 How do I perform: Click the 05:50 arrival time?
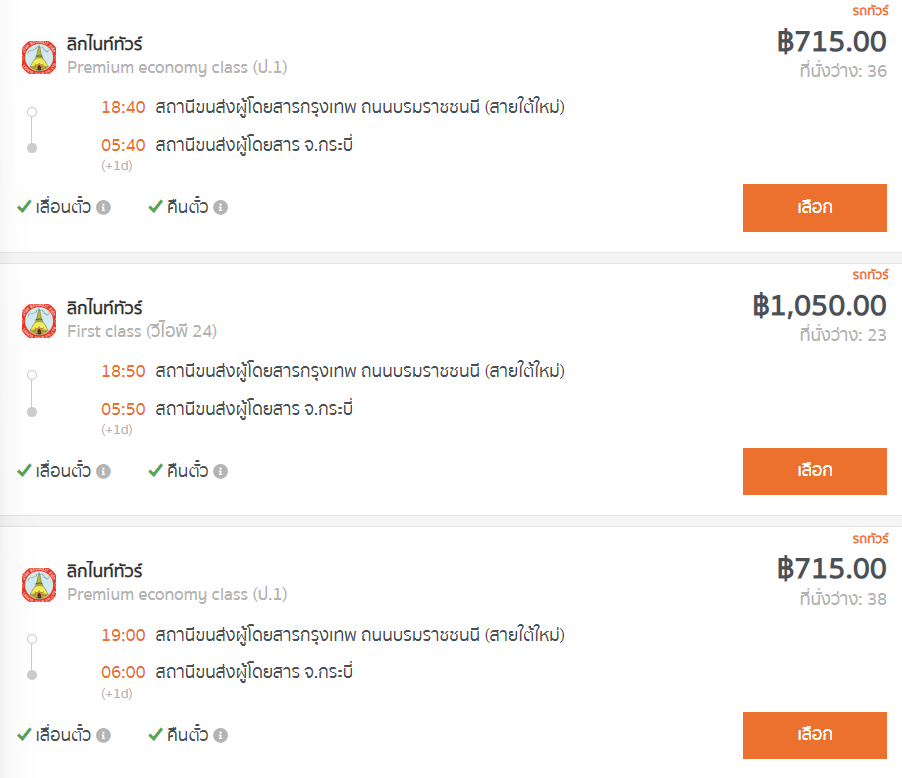point(123,409)
